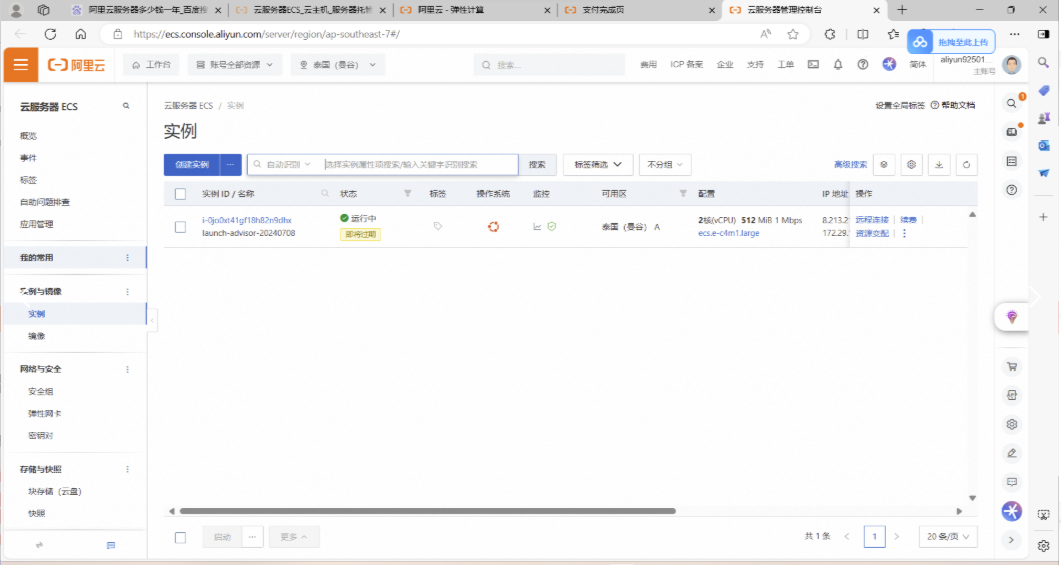Open 安全组 in the sidebar
The height and width of the screenshot is (565, 1061).
coord(40,391)
